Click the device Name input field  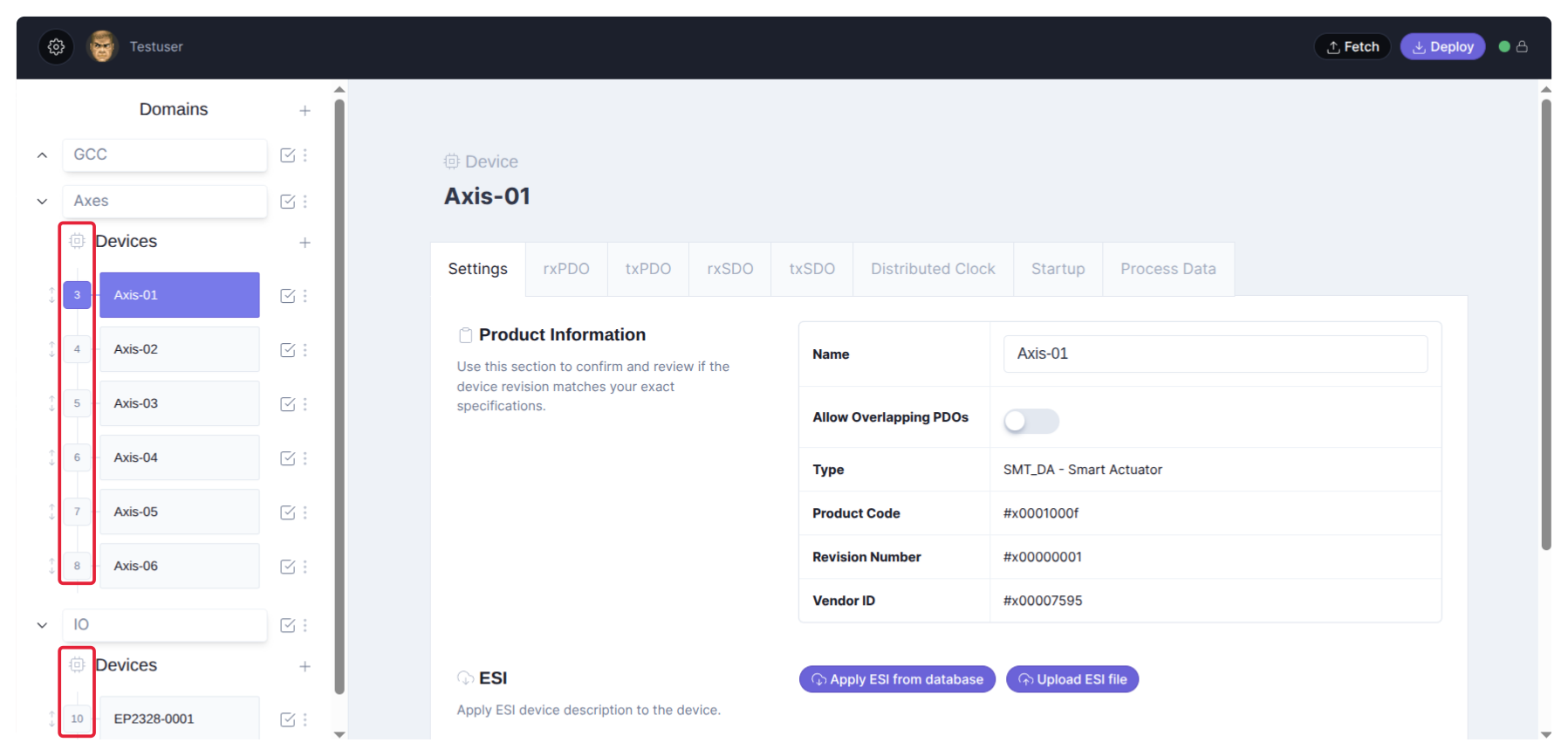(1215, 354)
